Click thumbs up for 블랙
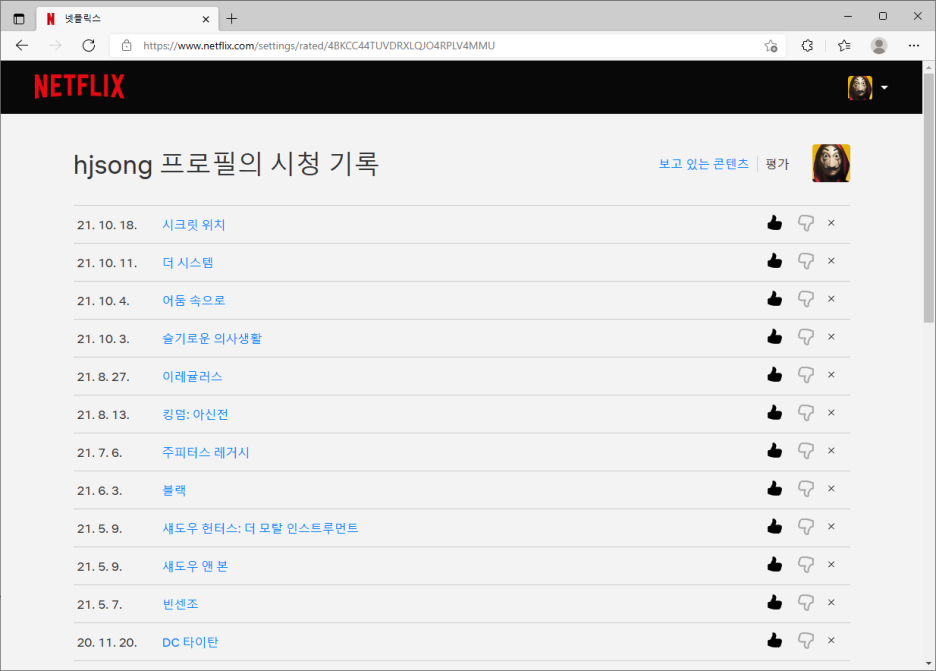The image size is (936, 671). click(774, 488)
